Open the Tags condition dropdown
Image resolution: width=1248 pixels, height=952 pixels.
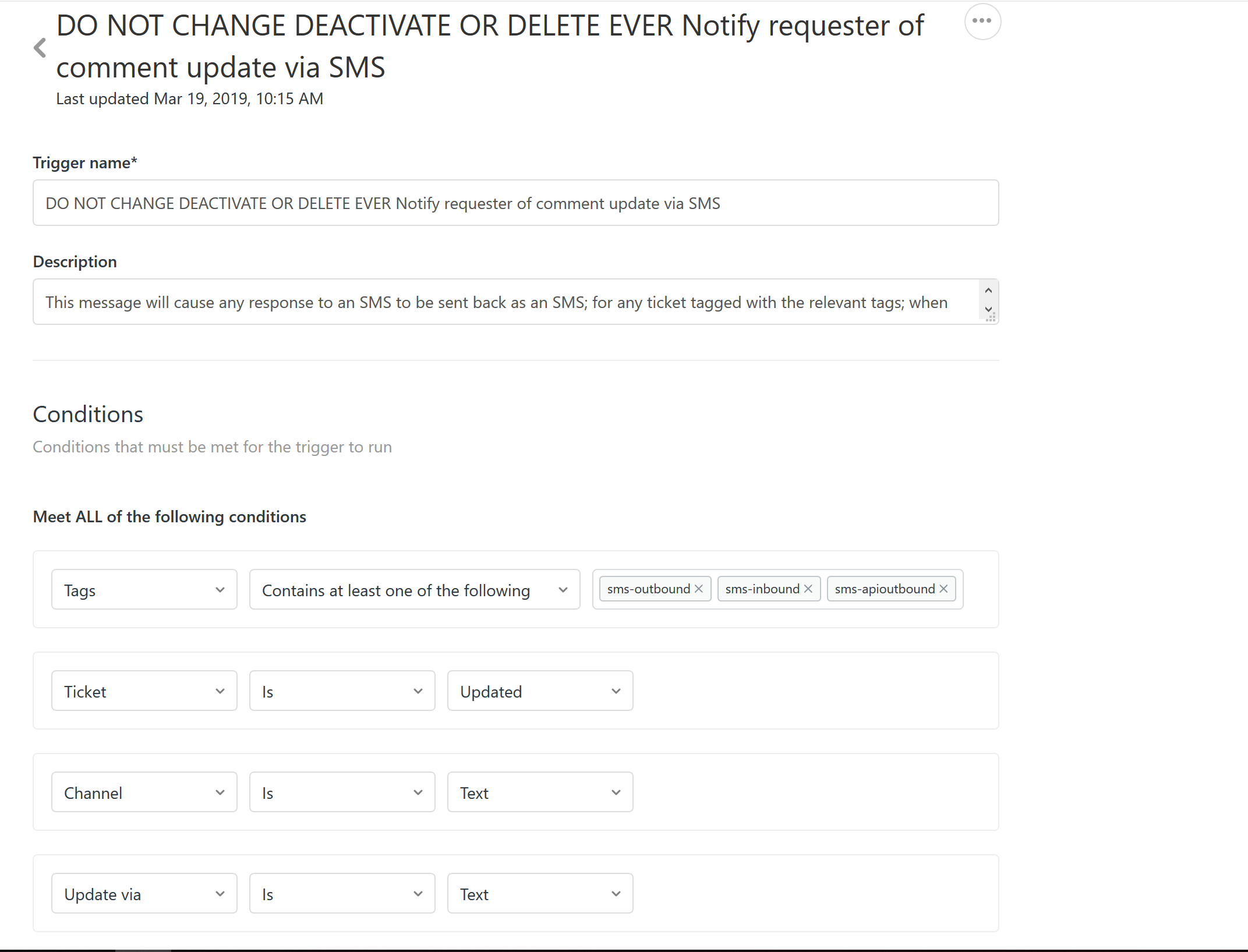(144, 590)
